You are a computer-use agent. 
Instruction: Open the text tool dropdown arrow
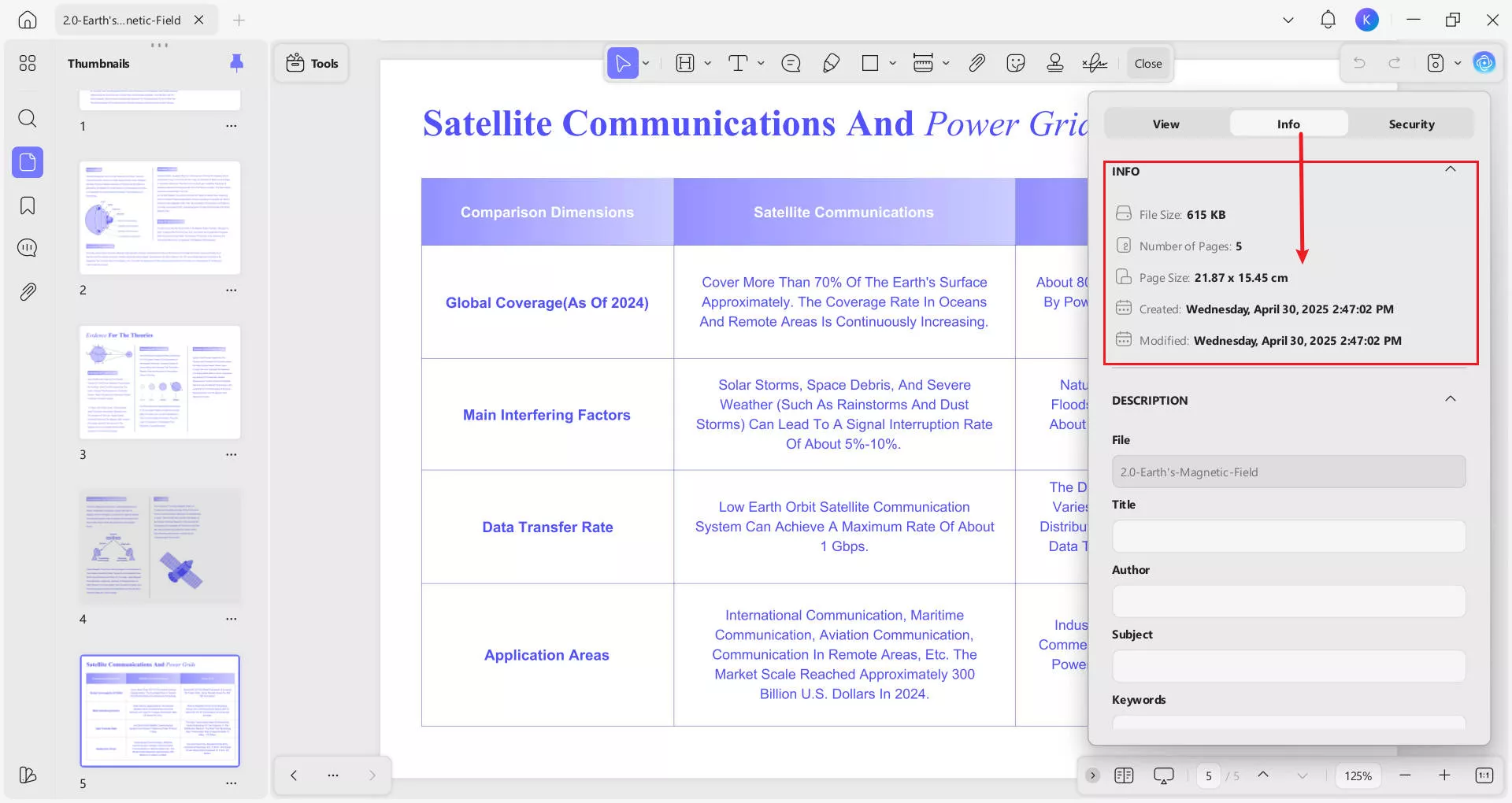pyautogui.click(x=761, y=64)
